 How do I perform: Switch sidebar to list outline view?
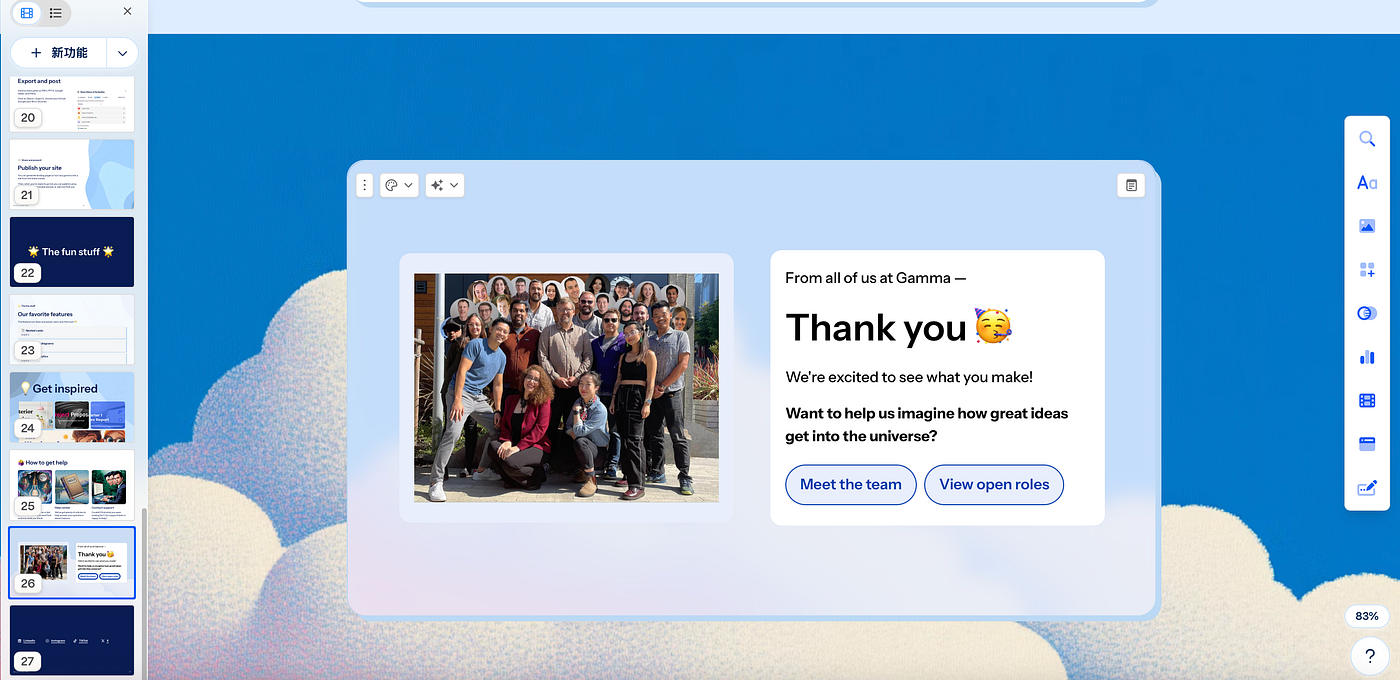[x=56, y=12]
